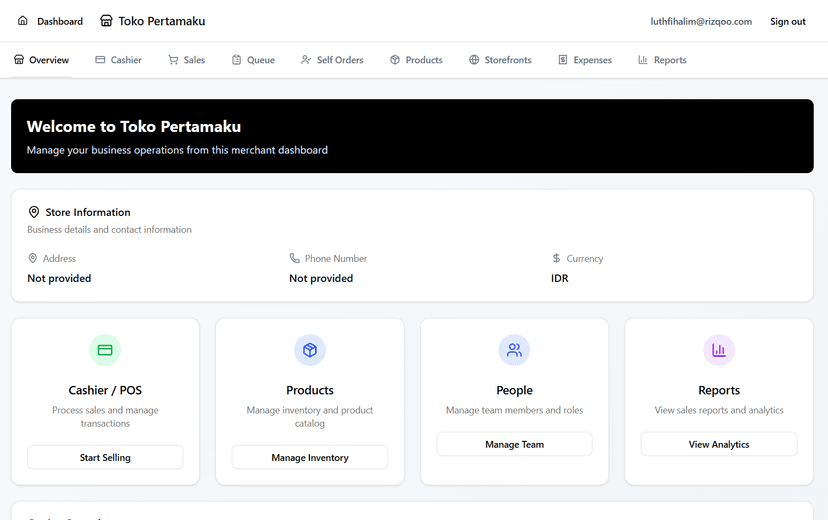Click the Address pin icon
The height and width of the screenshot is (520, 828).
point(33,258)
